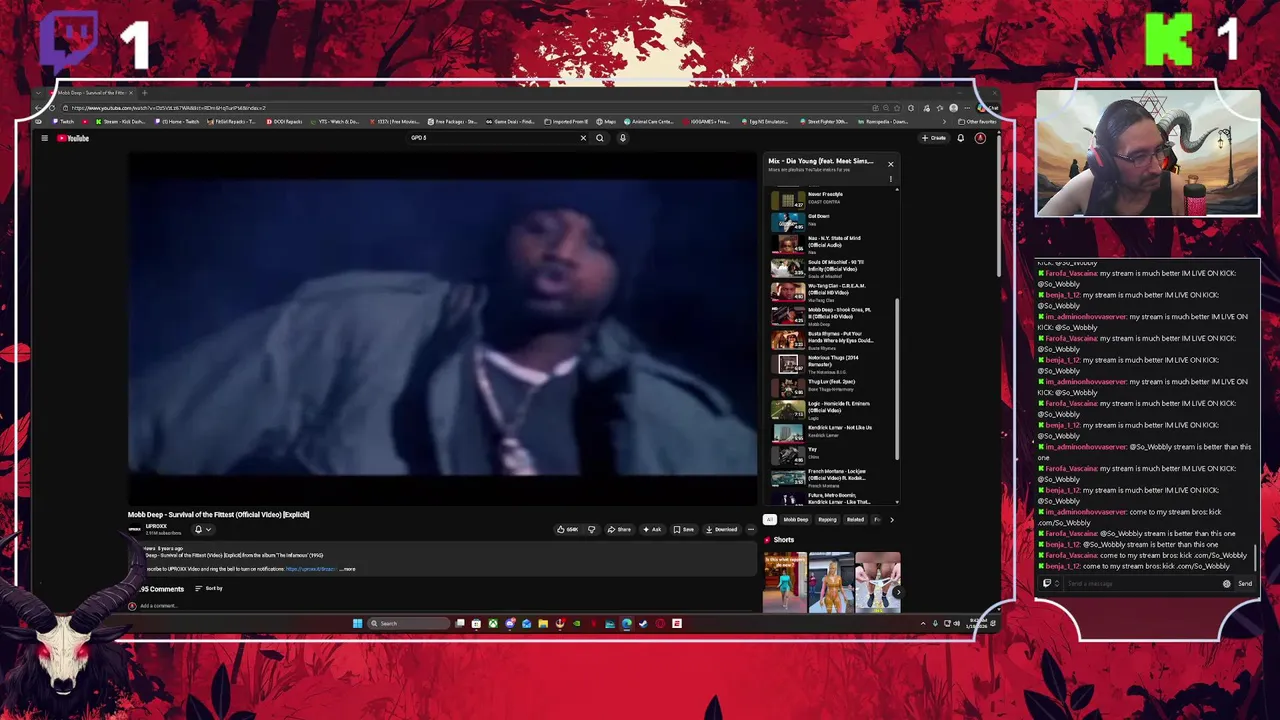Screen dimensions: 1280x720
Task: Run the search with the magnifier icon
Action: 600,138
